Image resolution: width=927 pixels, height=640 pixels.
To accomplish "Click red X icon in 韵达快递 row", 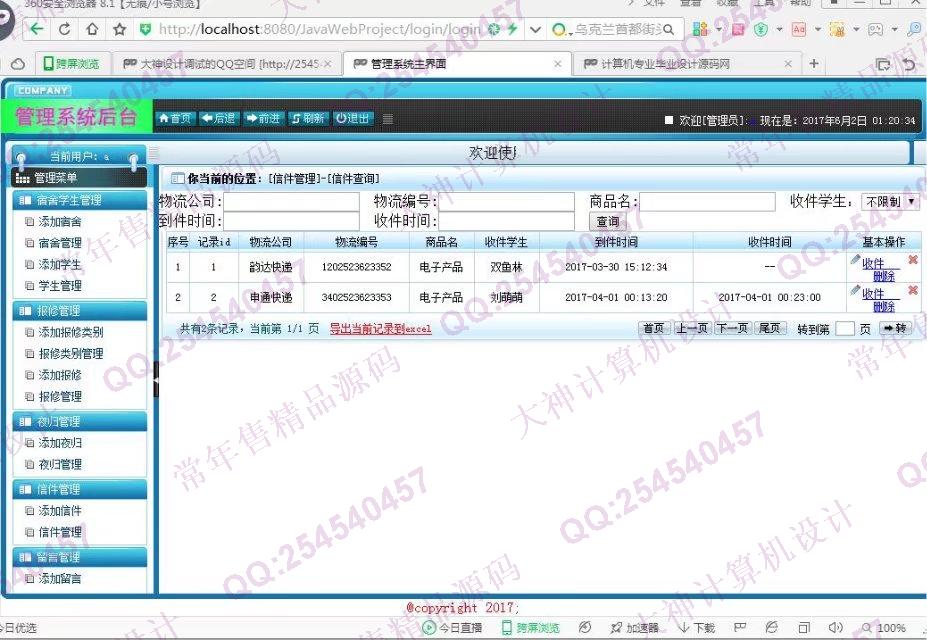I will [x=913, y=259].
